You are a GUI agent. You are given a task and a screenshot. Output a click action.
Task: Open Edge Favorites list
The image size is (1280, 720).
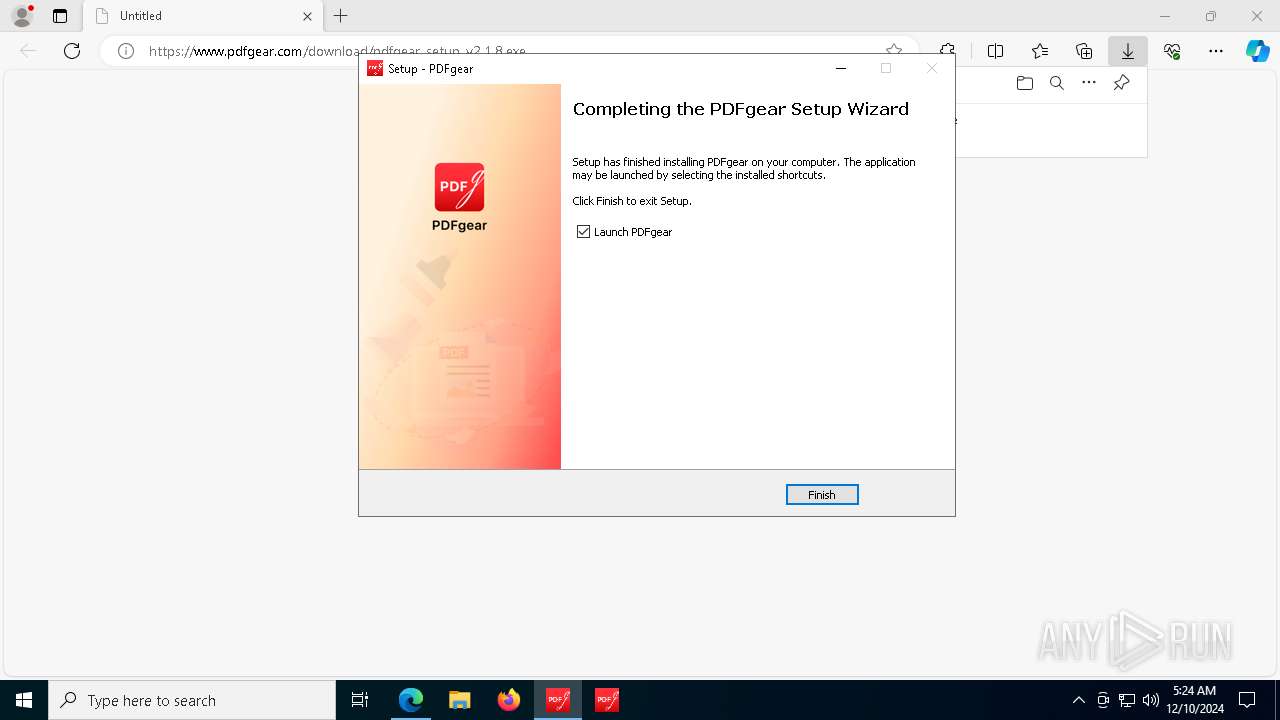[1040, 51]
